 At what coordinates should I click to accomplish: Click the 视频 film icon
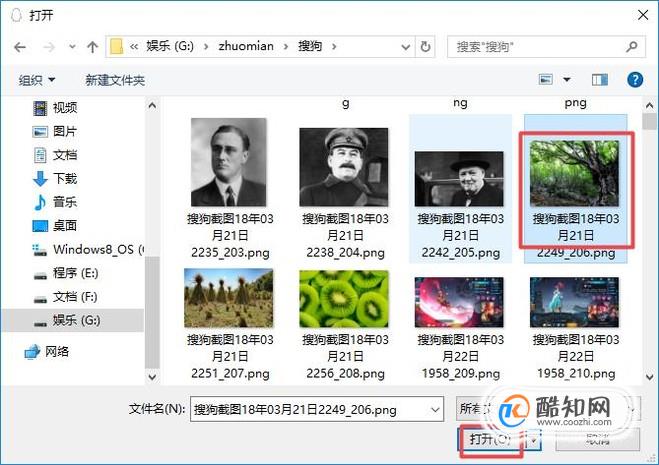point(40,108)
